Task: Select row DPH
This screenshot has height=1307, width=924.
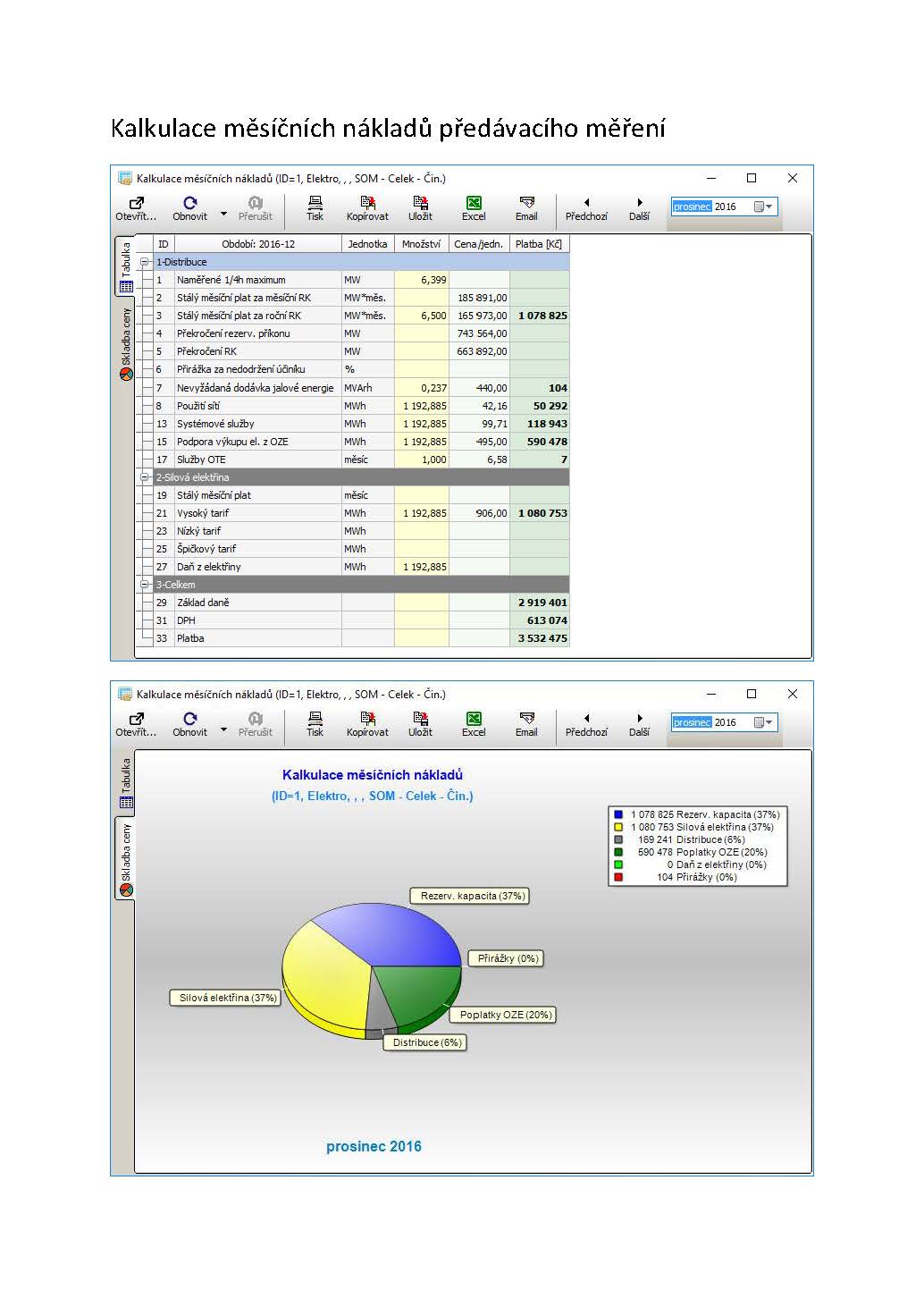Action: 361,620
